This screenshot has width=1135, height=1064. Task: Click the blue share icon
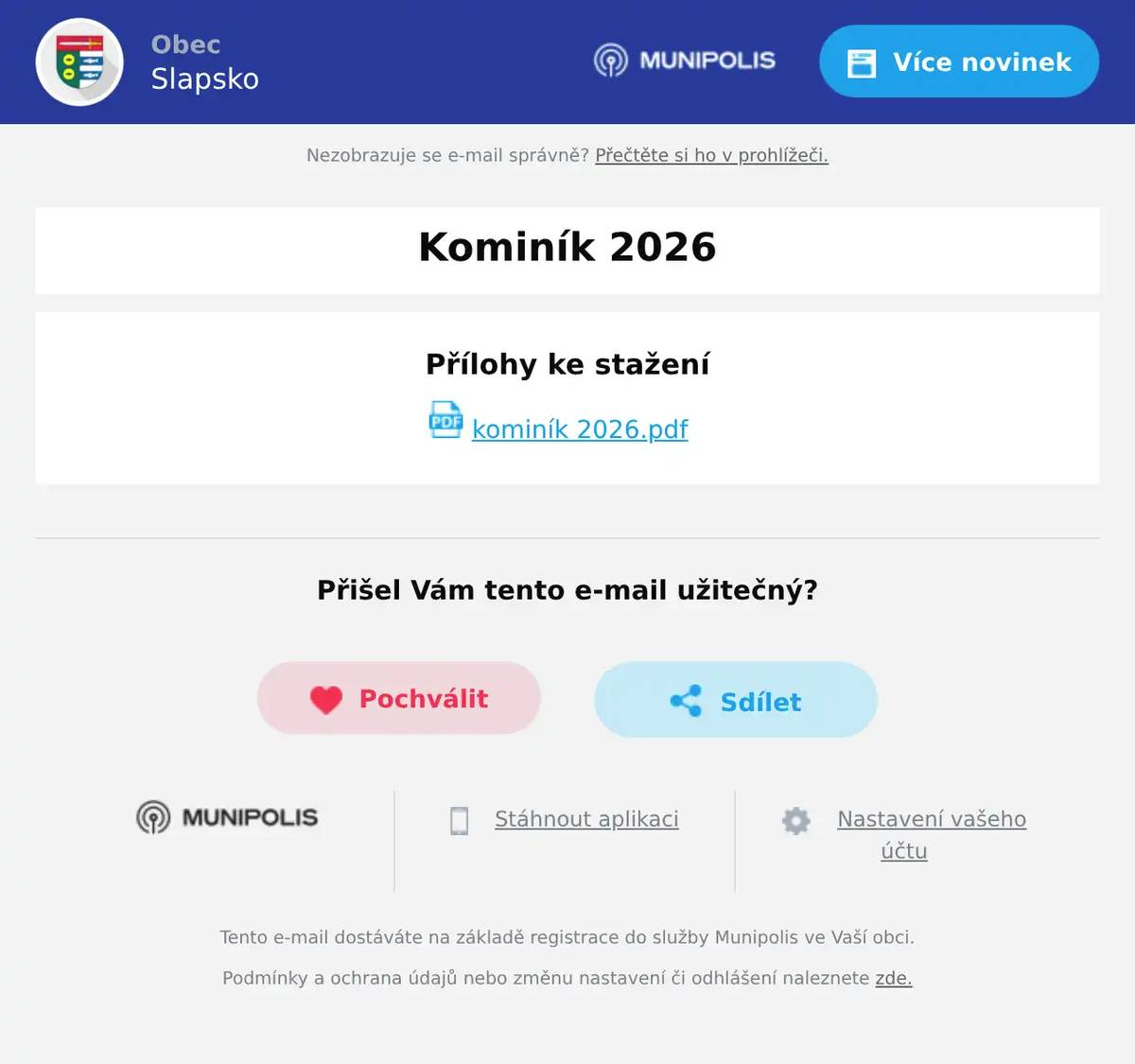tap(686, 701)
